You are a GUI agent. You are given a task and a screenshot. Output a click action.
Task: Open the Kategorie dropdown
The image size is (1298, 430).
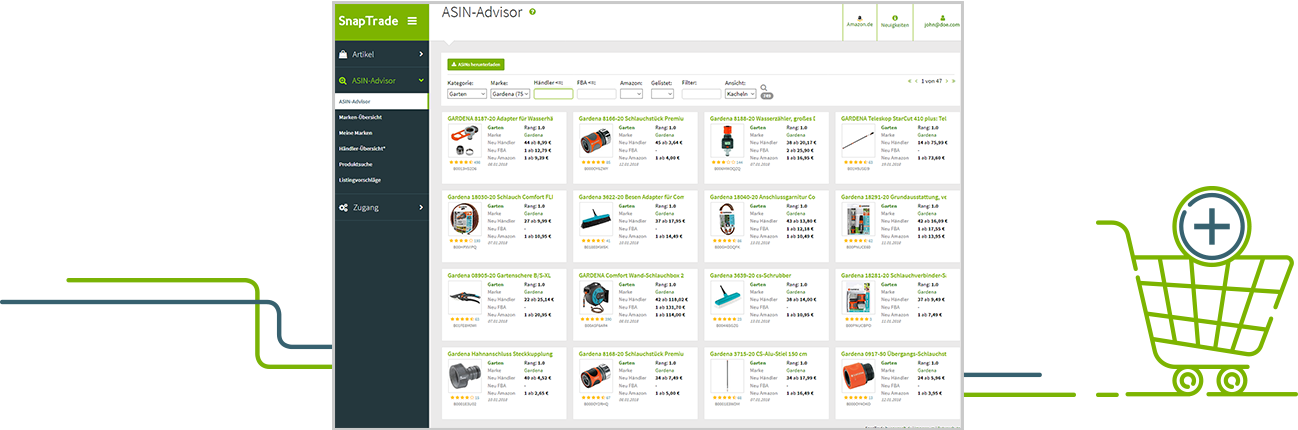pos(467,93)
